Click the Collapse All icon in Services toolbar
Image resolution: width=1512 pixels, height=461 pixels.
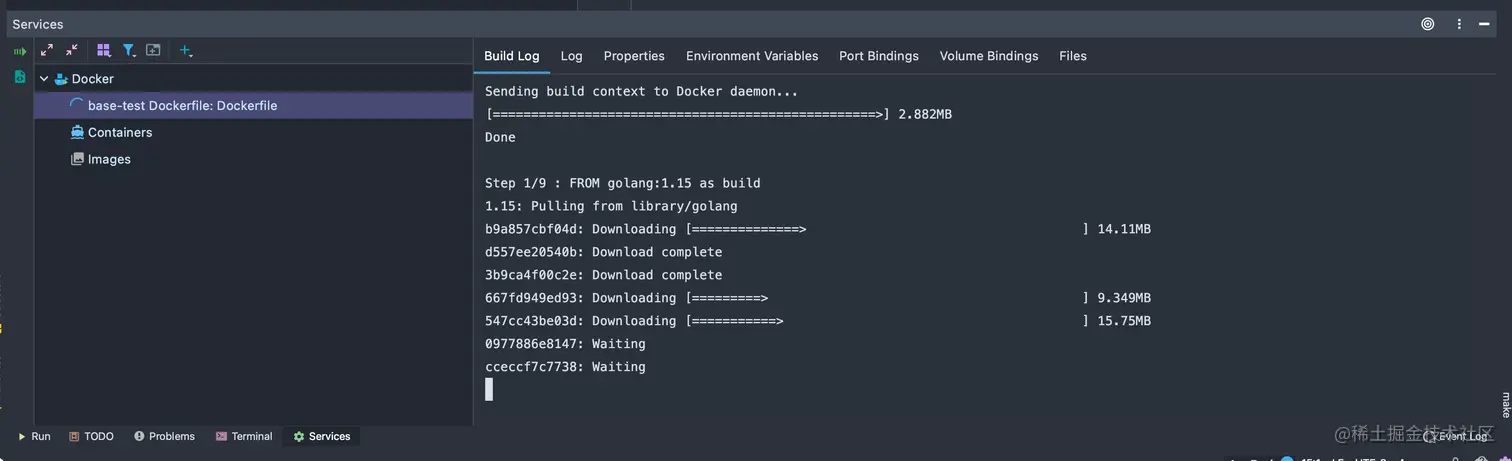pyautogui.click(x=72, y=50)
